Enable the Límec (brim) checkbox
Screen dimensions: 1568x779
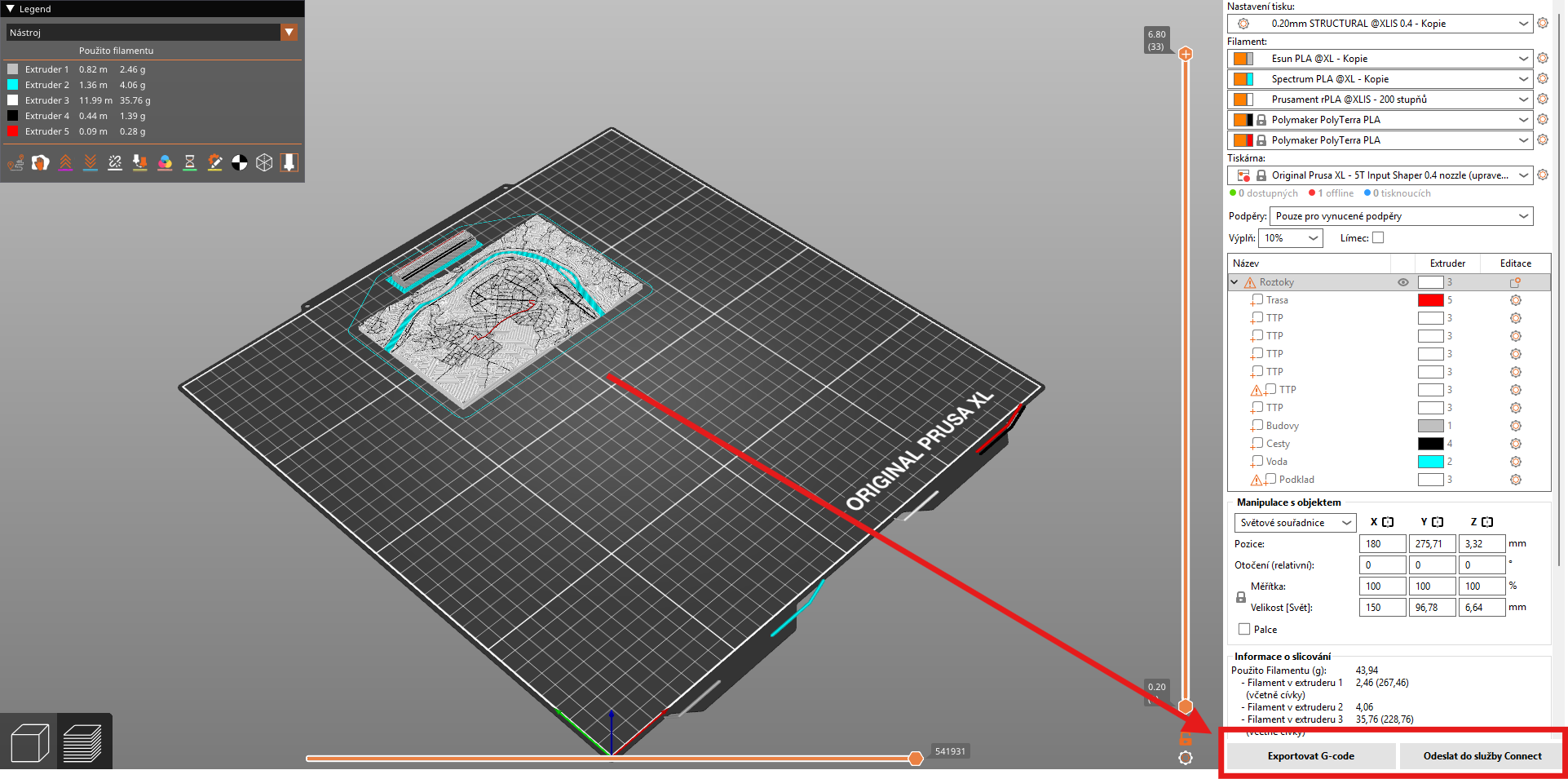point(1378,238)
